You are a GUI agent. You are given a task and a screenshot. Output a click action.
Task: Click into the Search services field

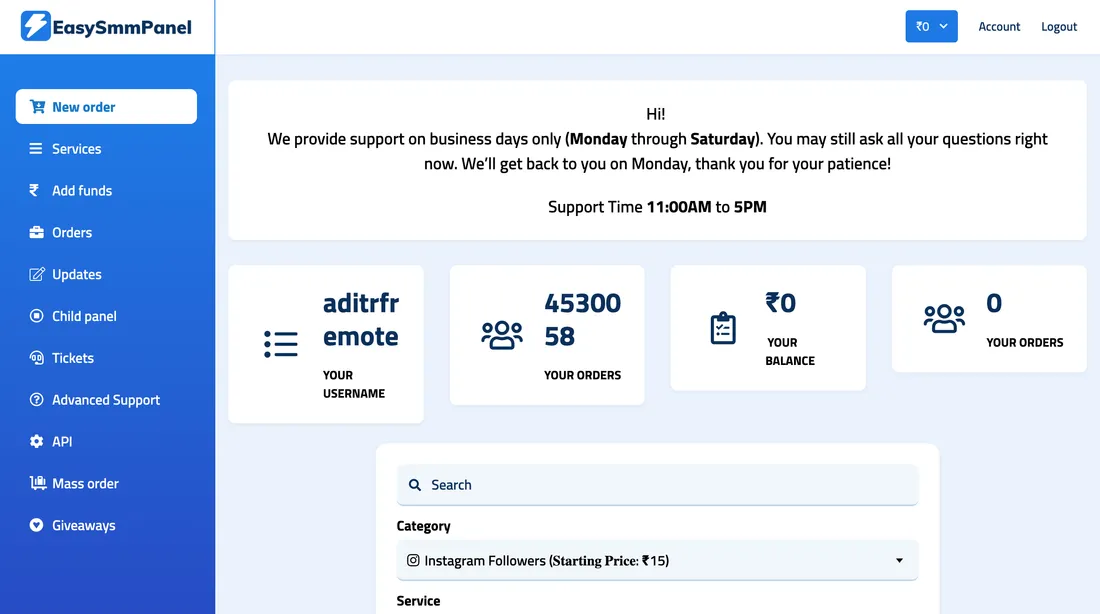click(657, 484)
